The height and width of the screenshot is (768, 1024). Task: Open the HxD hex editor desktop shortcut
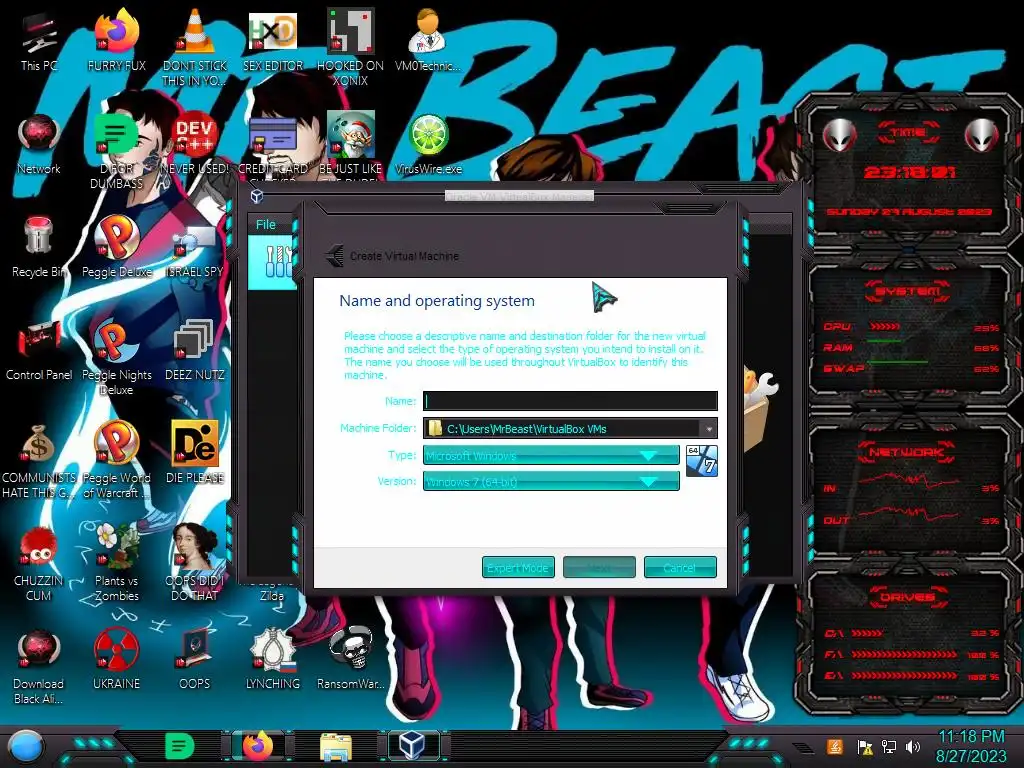(x=273, y=41)
